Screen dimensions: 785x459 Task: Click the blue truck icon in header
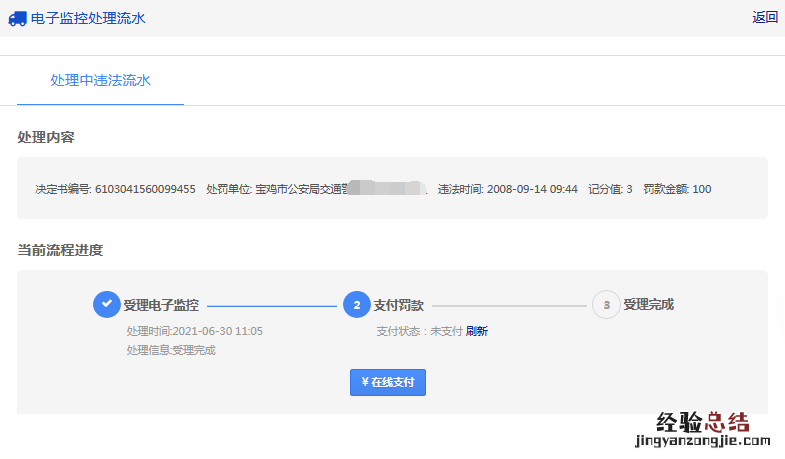(x=17, y=17)
